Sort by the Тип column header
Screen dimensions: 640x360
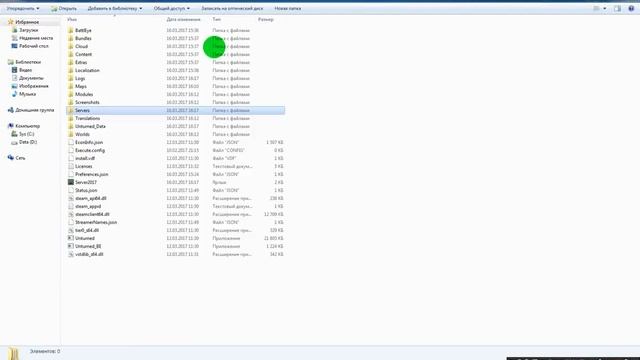coord(216,19)
